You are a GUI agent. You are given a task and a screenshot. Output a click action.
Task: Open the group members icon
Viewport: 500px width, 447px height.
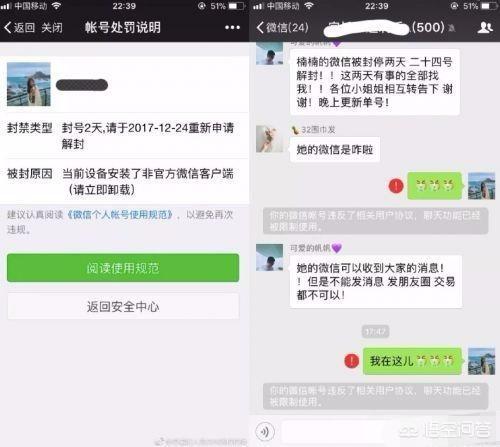point(485,27)
